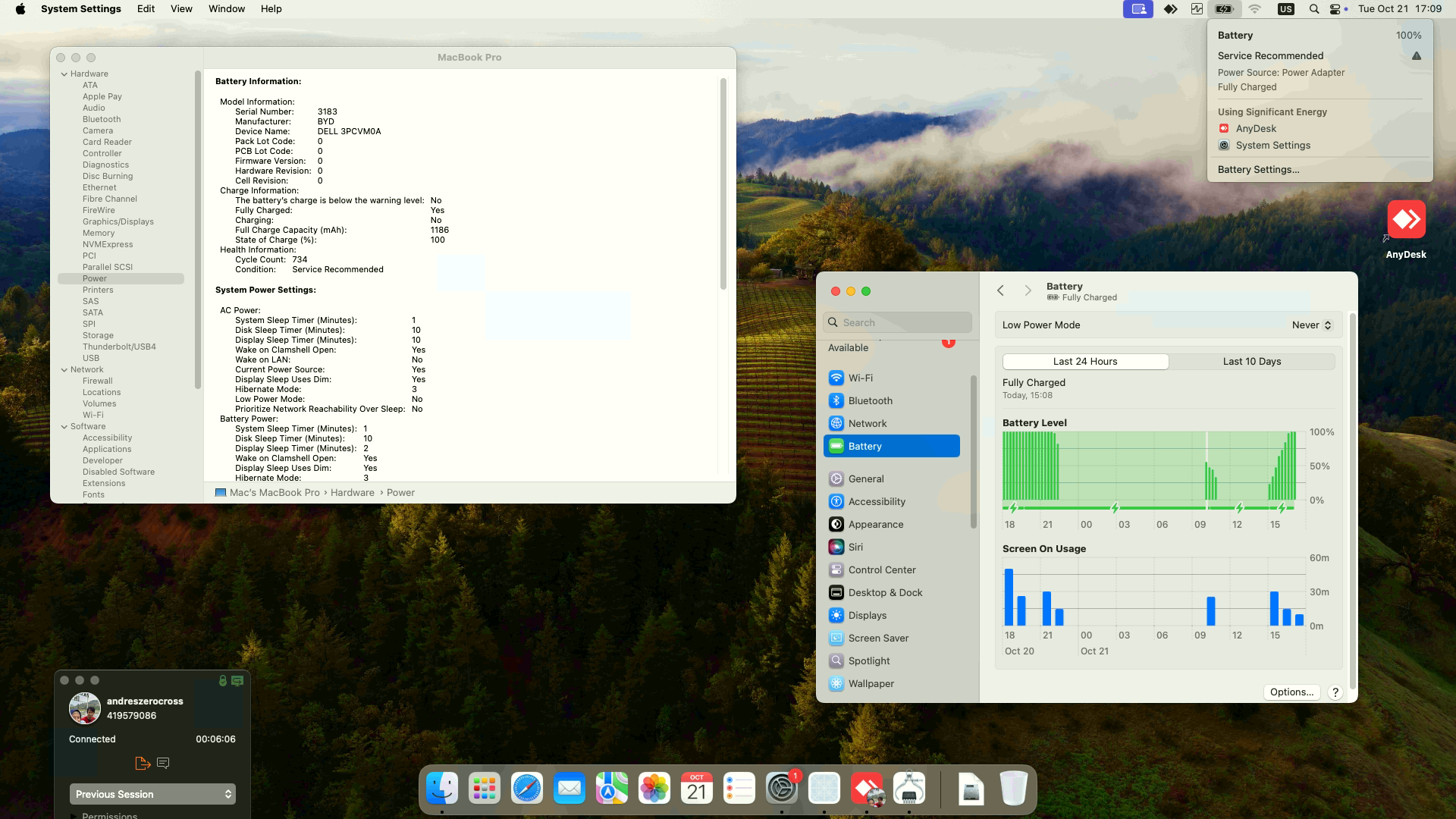Open the Photos app from the Dock
The image size is (1456, 819).
[x=654, y=789]
